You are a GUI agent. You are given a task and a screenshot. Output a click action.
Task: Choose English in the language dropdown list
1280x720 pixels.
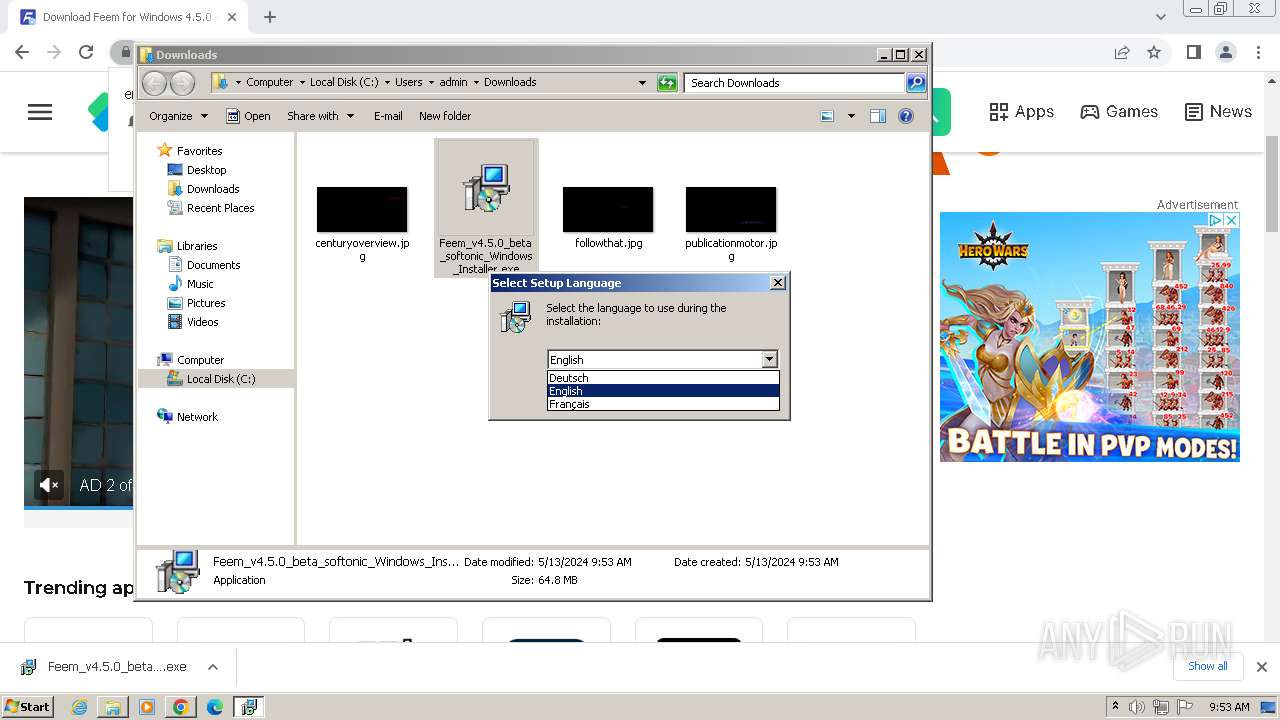pyautogui.click(x=663, y=391)
